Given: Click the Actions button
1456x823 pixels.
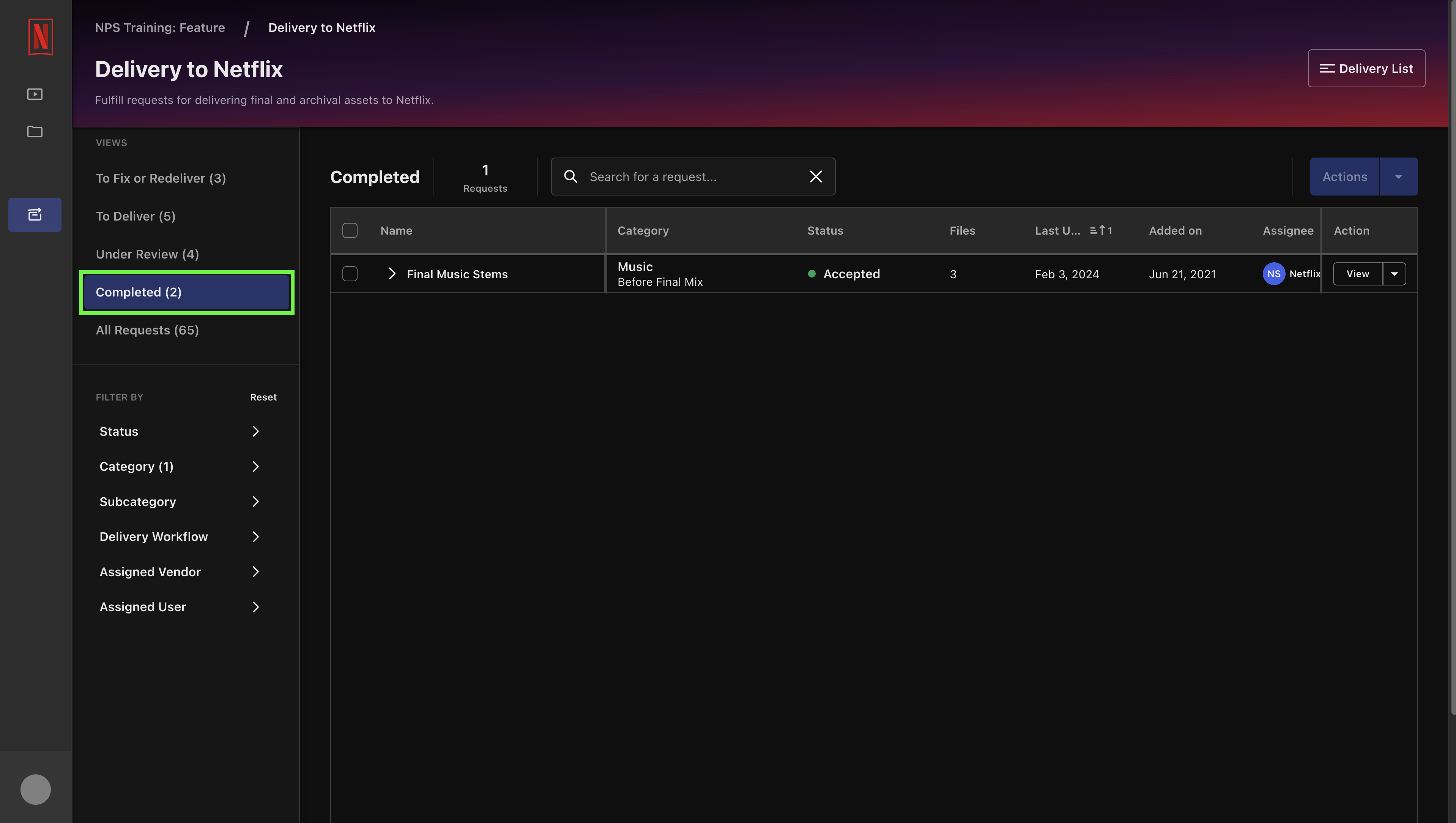Looking at the screenshot, I should coord(1345,177).
